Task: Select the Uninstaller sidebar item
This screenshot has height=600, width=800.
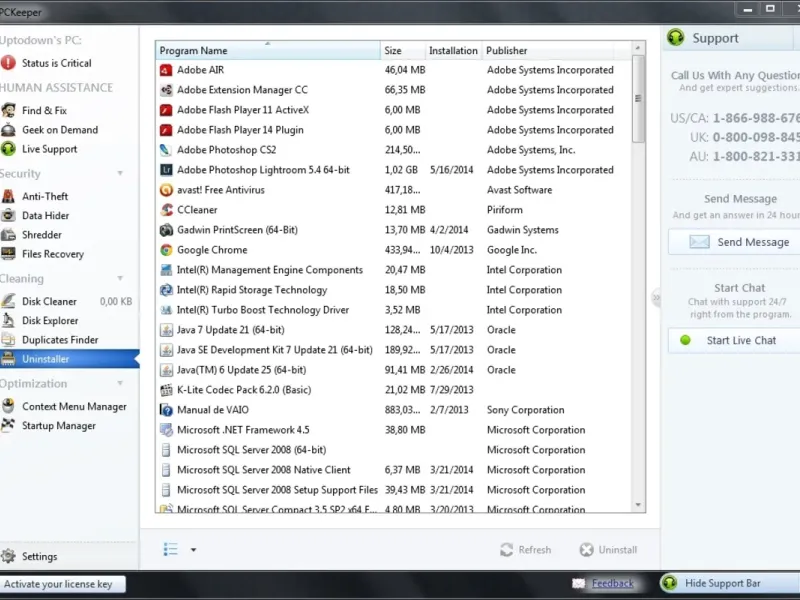Action: (69, 359)
